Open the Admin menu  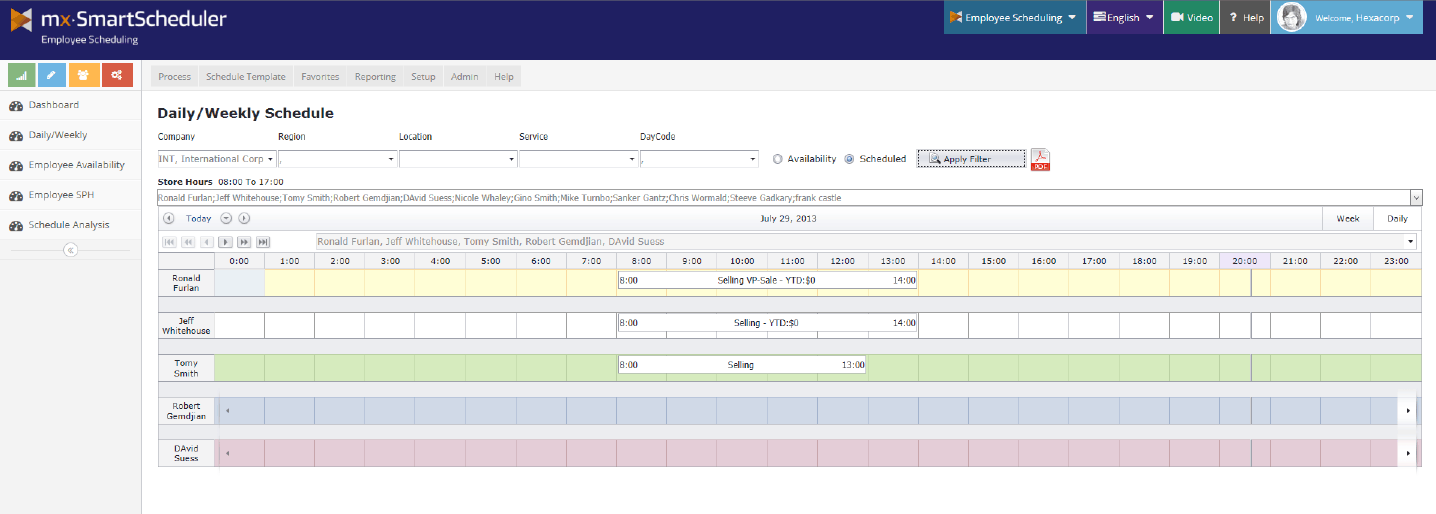click(x=464, y=77)
